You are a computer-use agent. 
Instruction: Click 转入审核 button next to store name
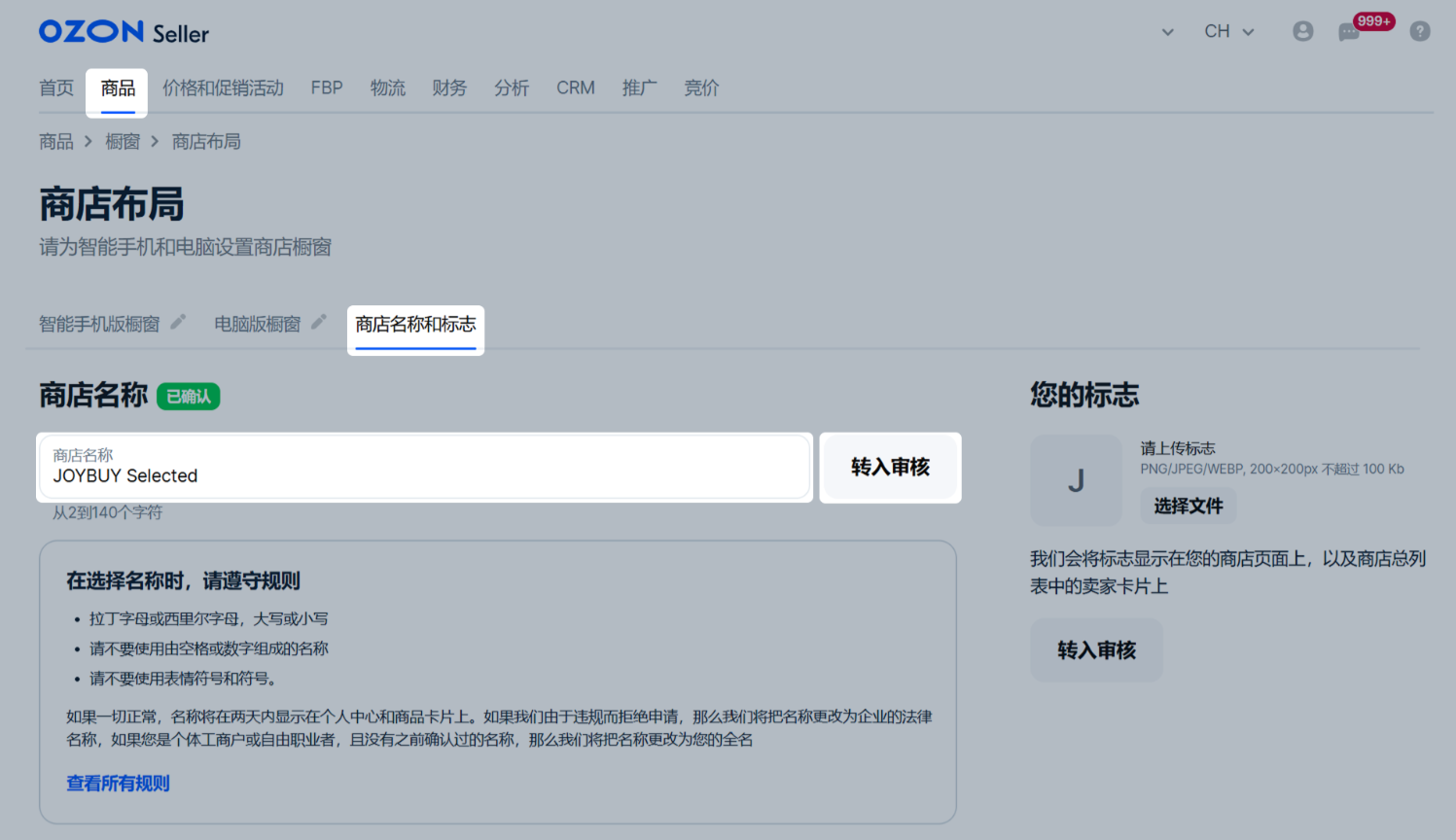[x=890, y=468]
